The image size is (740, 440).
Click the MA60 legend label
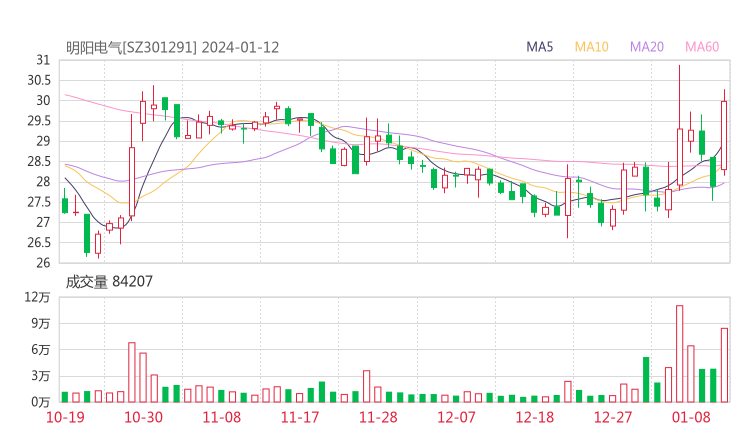702,47
